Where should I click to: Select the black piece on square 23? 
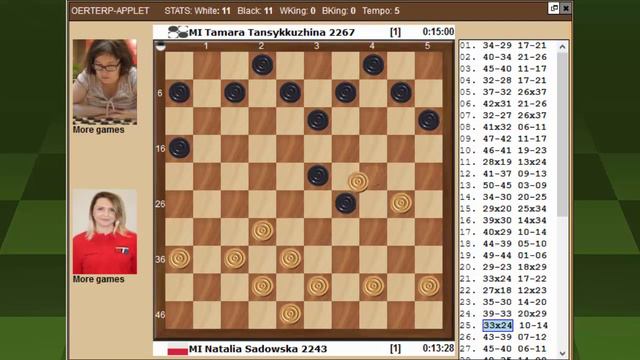pyautogui.click(x=318, y=176)
